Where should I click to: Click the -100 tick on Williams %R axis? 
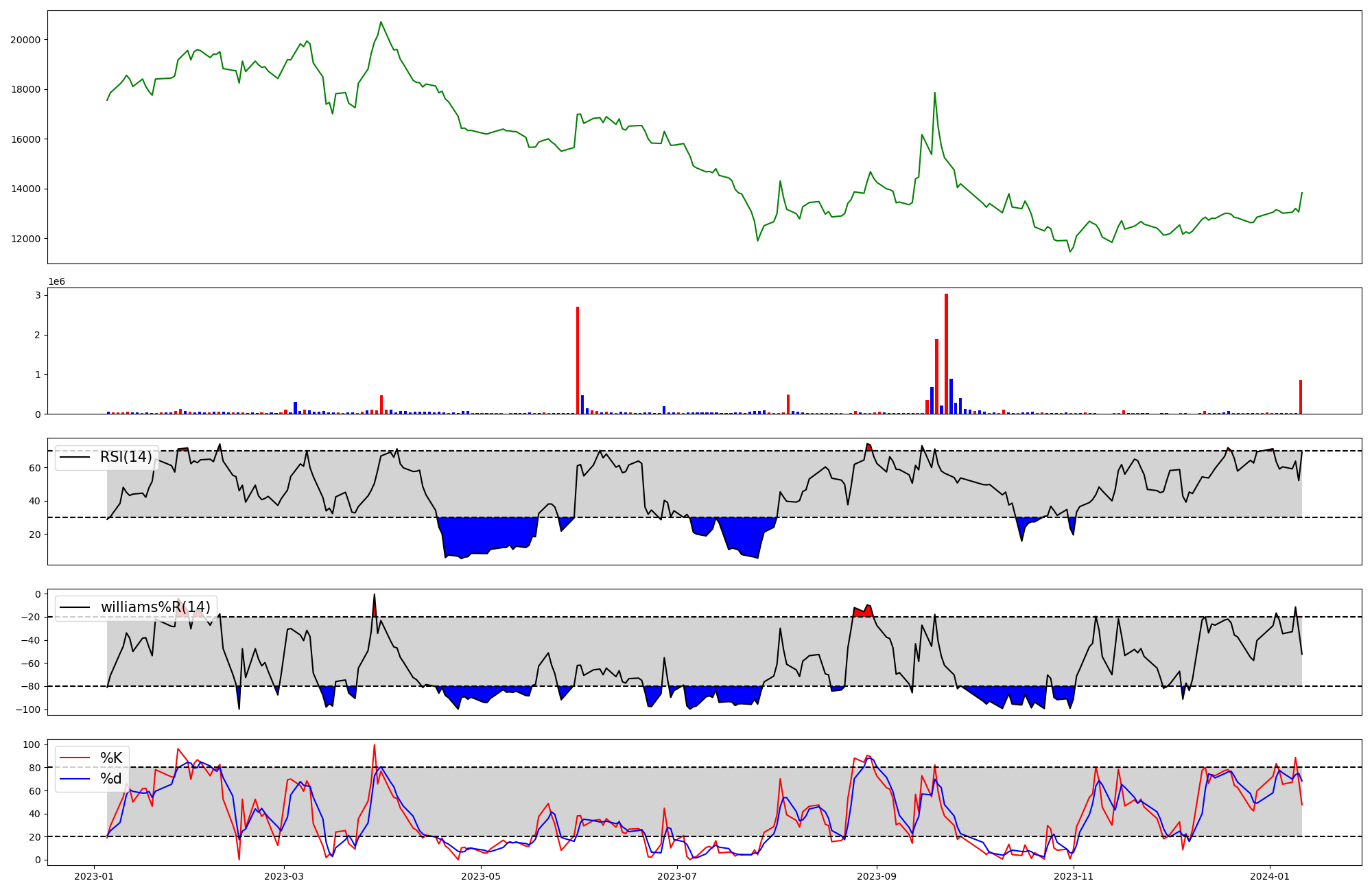29,709
